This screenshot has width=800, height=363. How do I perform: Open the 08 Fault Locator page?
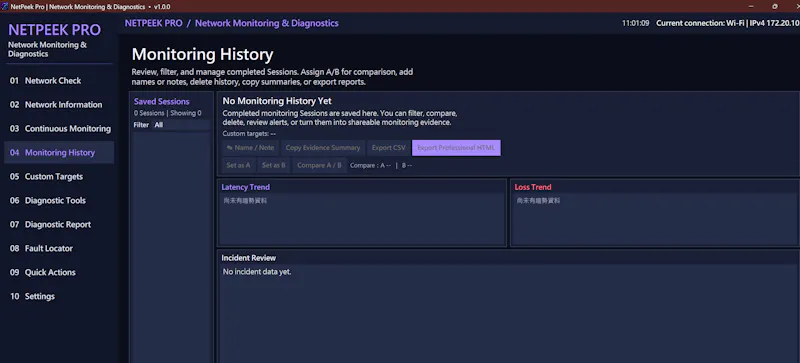[59, 249]
